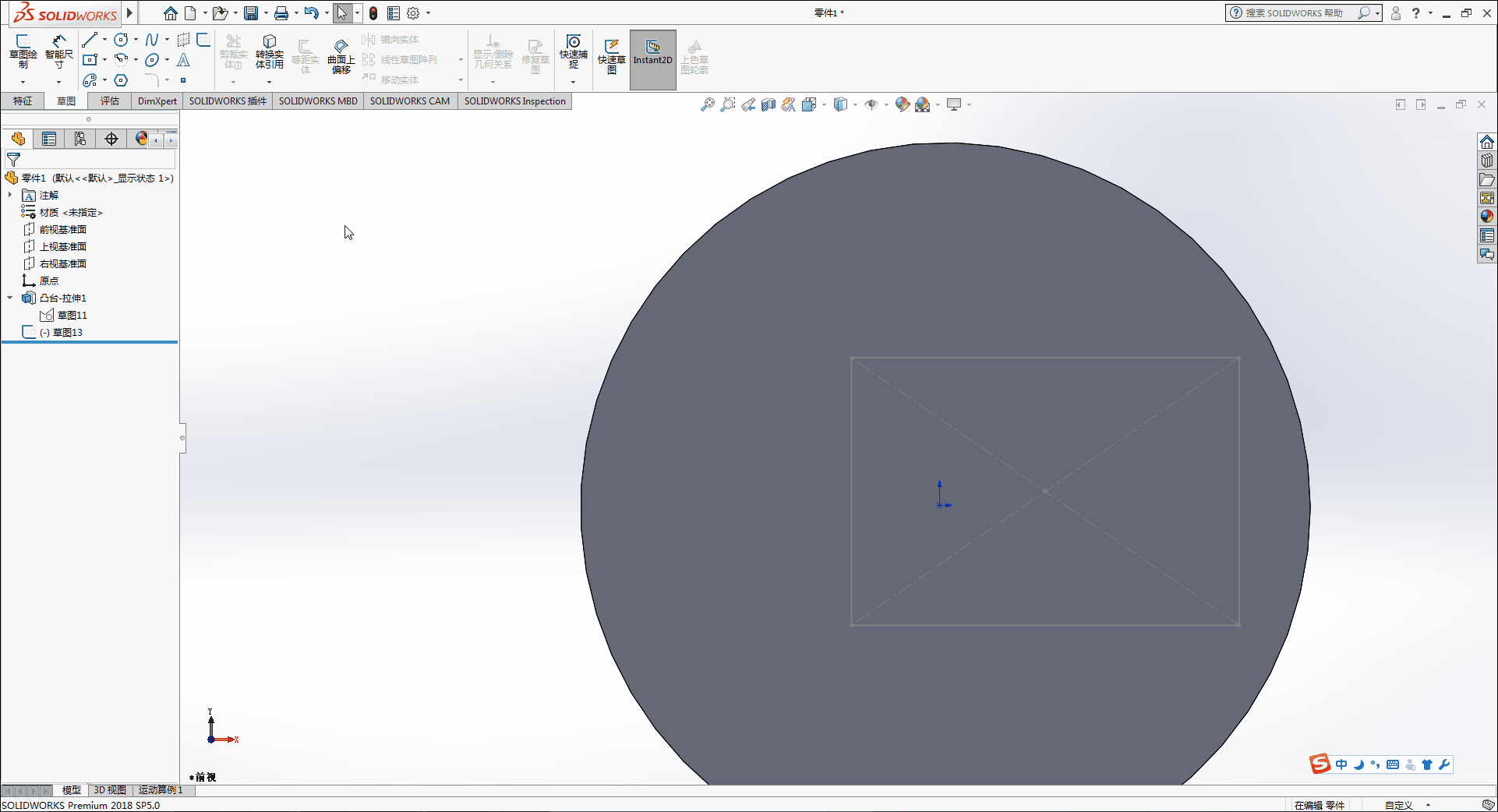Toggle Sketch (草图绘制) mode
Screen dimensions: 1498x812
[23, 51]
